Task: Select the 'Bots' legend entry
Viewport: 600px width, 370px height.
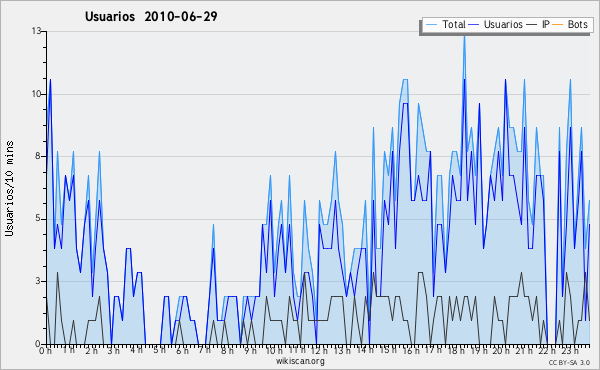Action: click(x=577, y=24)
